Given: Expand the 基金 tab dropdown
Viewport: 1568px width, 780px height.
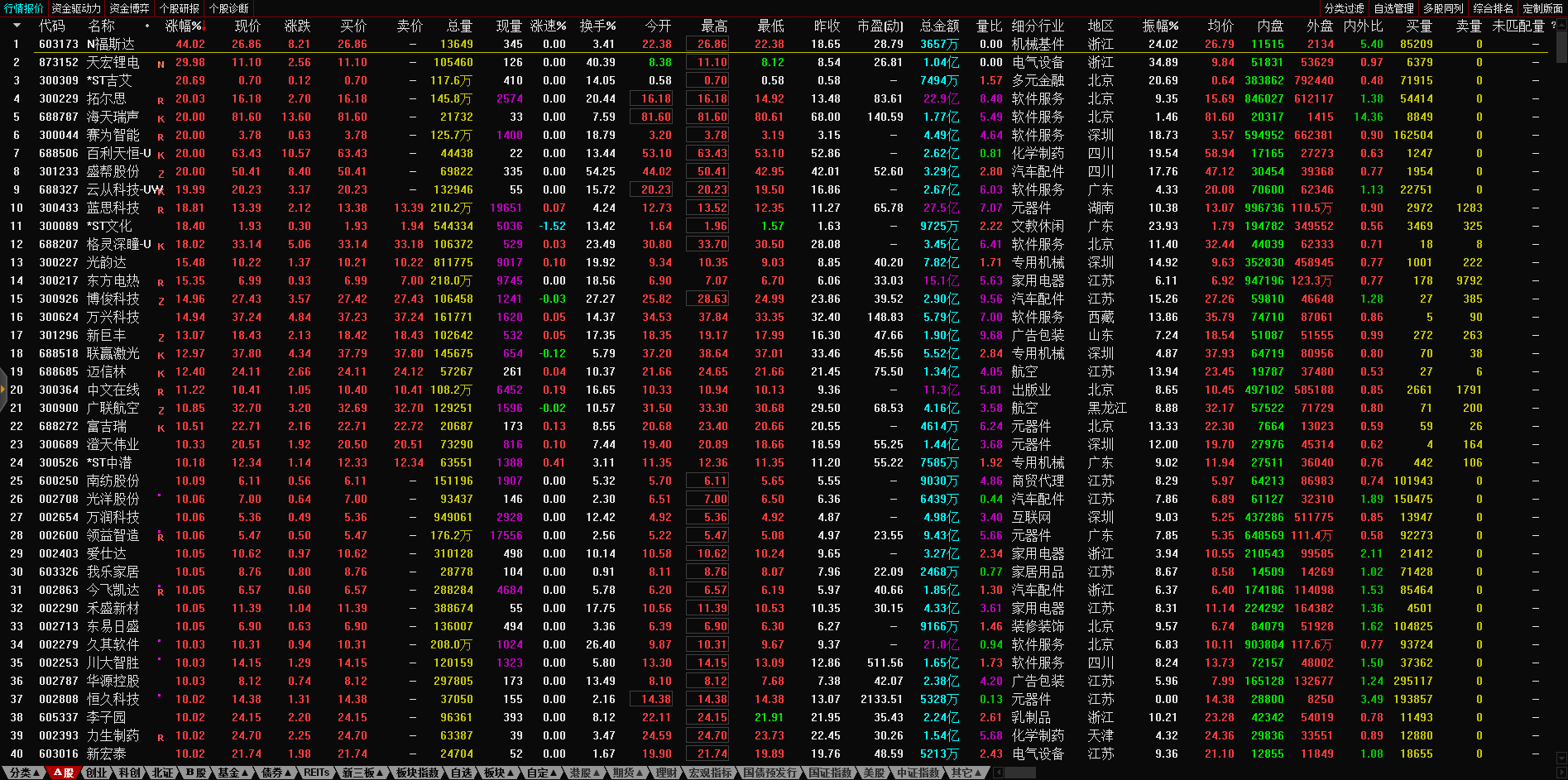Looking at the screenshot, I should (233, 773).
